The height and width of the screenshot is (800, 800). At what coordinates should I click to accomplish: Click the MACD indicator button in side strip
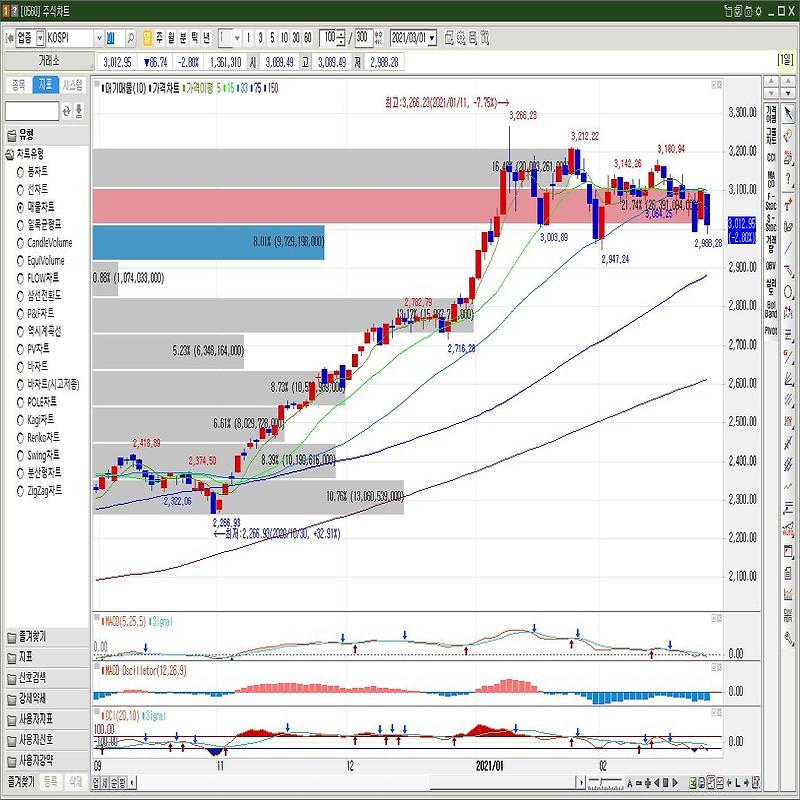[x=771, y=179]
